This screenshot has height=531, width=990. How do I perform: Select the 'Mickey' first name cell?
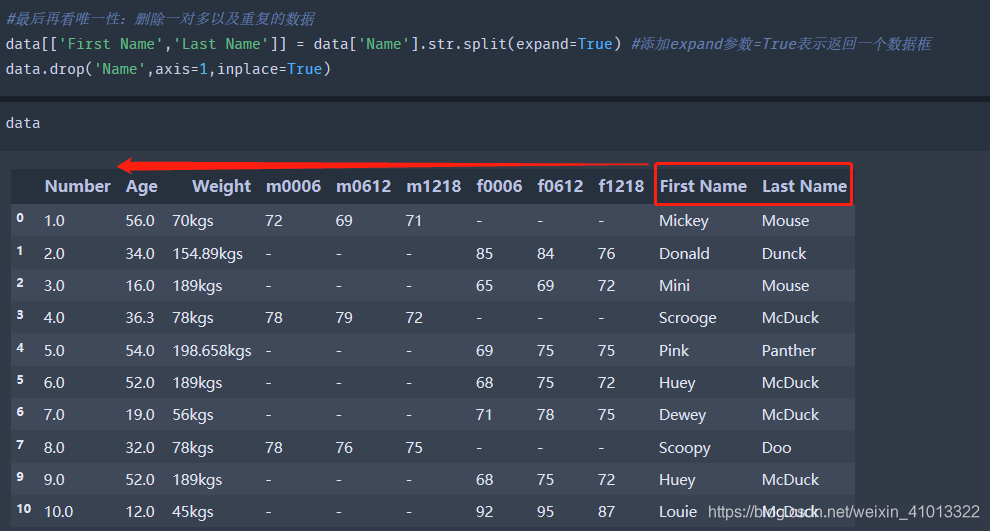(684, 221)
